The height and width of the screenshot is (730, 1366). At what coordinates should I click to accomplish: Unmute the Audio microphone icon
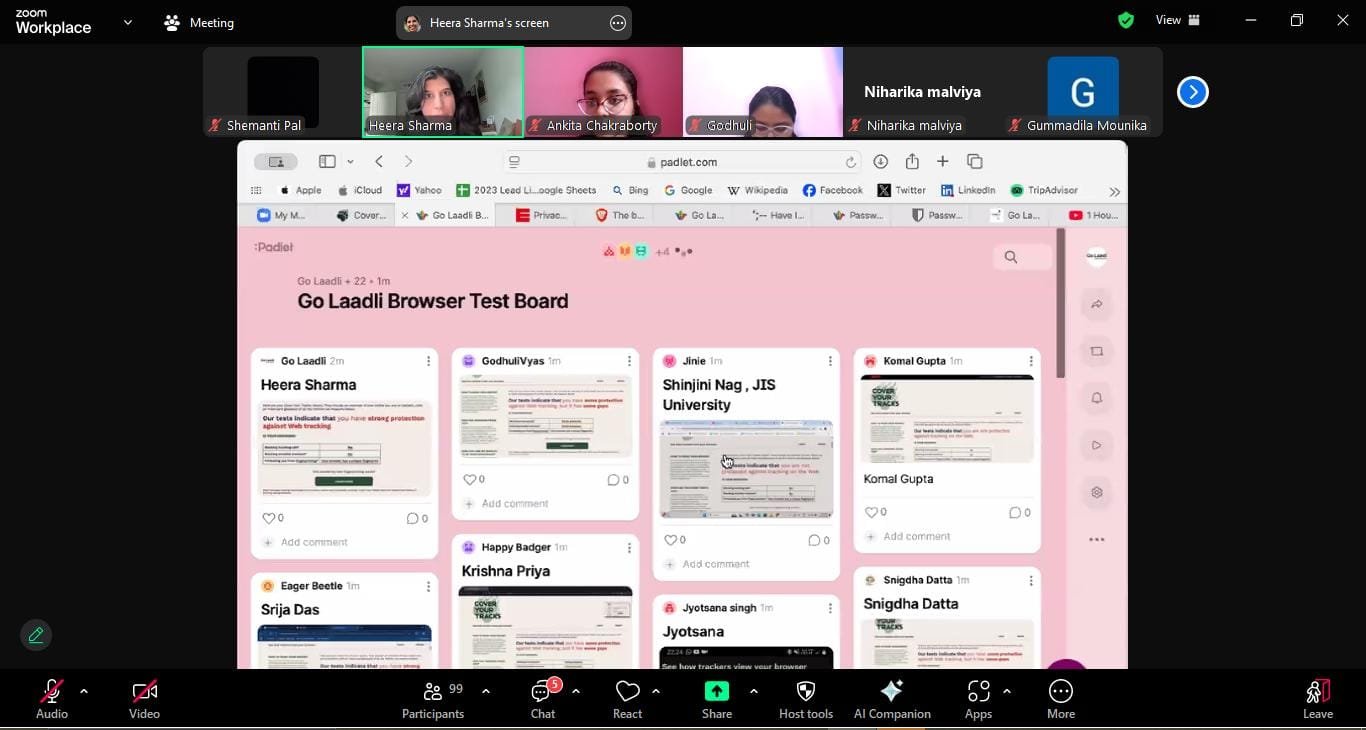51,691
